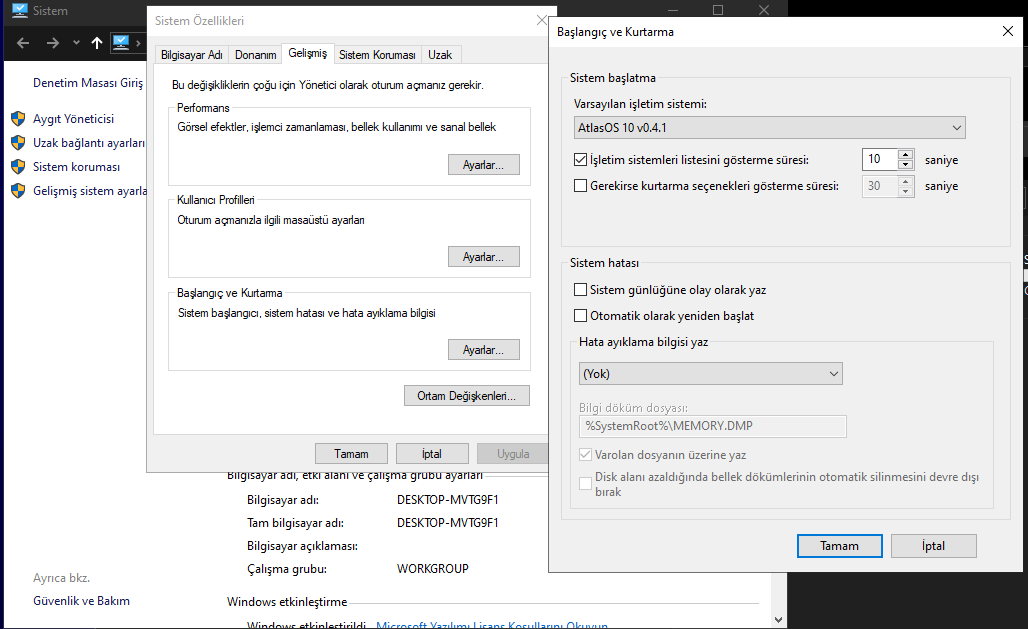This screenshot has width=1028, height=629.
Task: Click the Sistem window title icon
Action: click(x=20, y=10)
